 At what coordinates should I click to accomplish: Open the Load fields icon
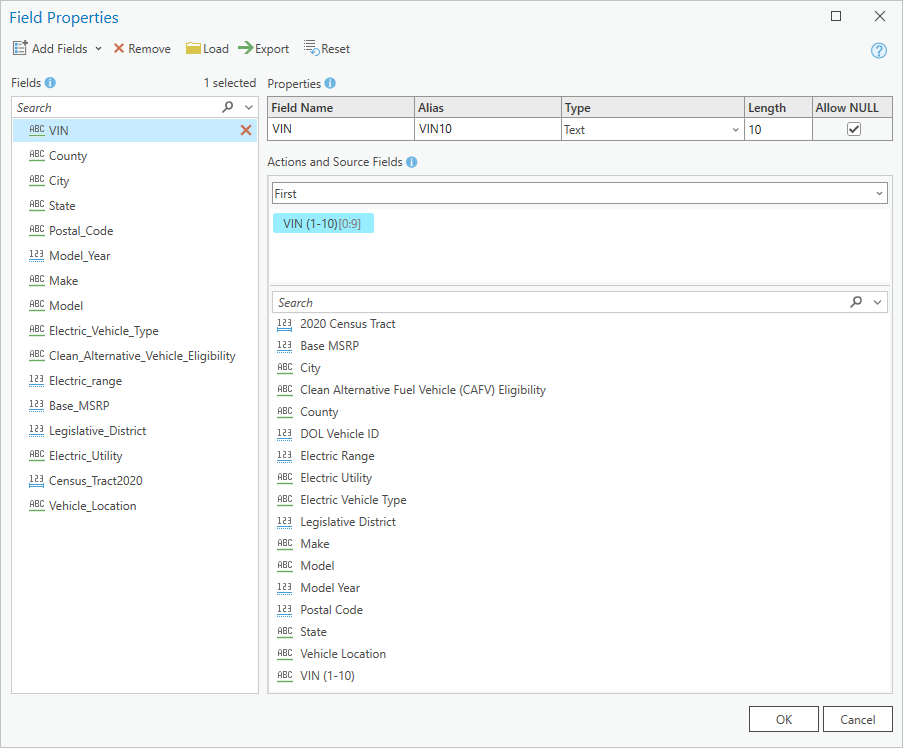194,48
